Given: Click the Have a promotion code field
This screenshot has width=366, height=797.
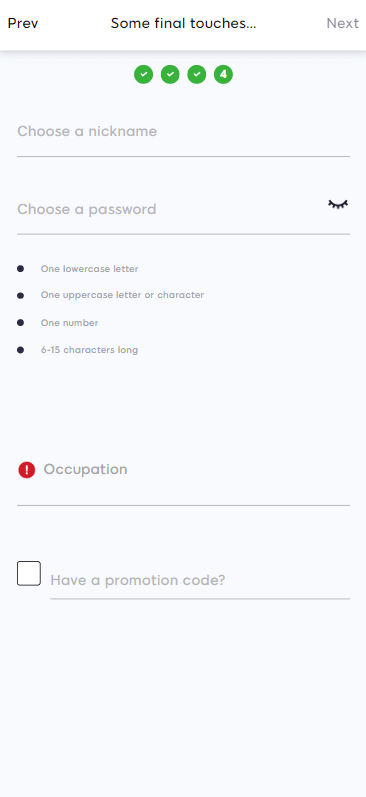Looking at the screenshot, I should click(200, 580).
